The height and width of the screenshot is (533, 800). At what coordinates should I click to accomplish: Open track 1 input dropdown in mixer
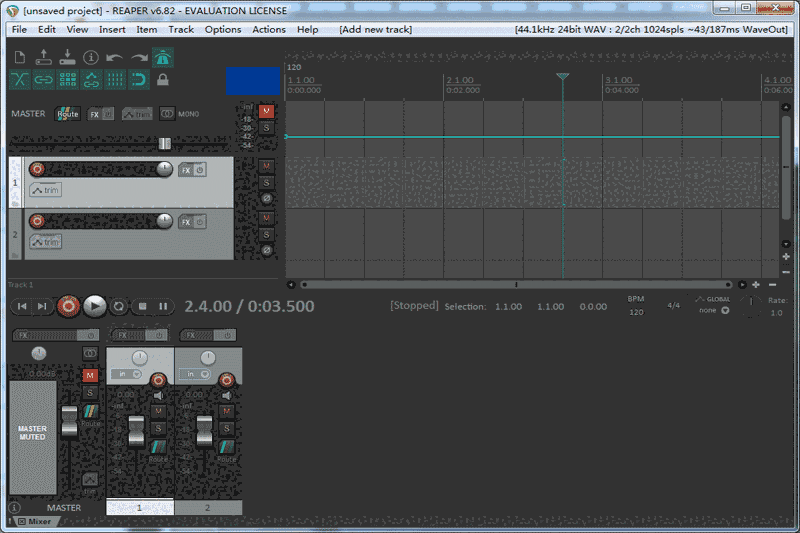pos(128,374)
